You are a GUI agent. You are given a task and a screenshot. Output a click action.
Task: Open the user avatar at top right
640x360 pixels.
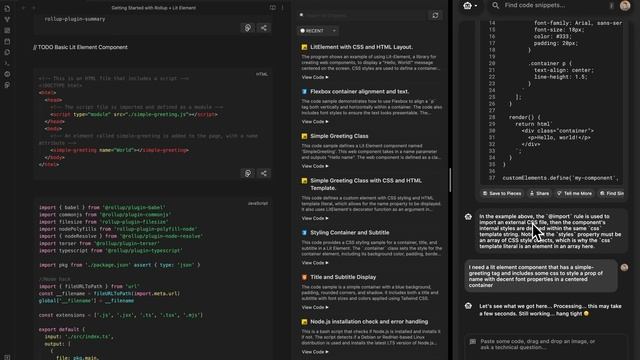pyautogui.click(x=625, y=5)
